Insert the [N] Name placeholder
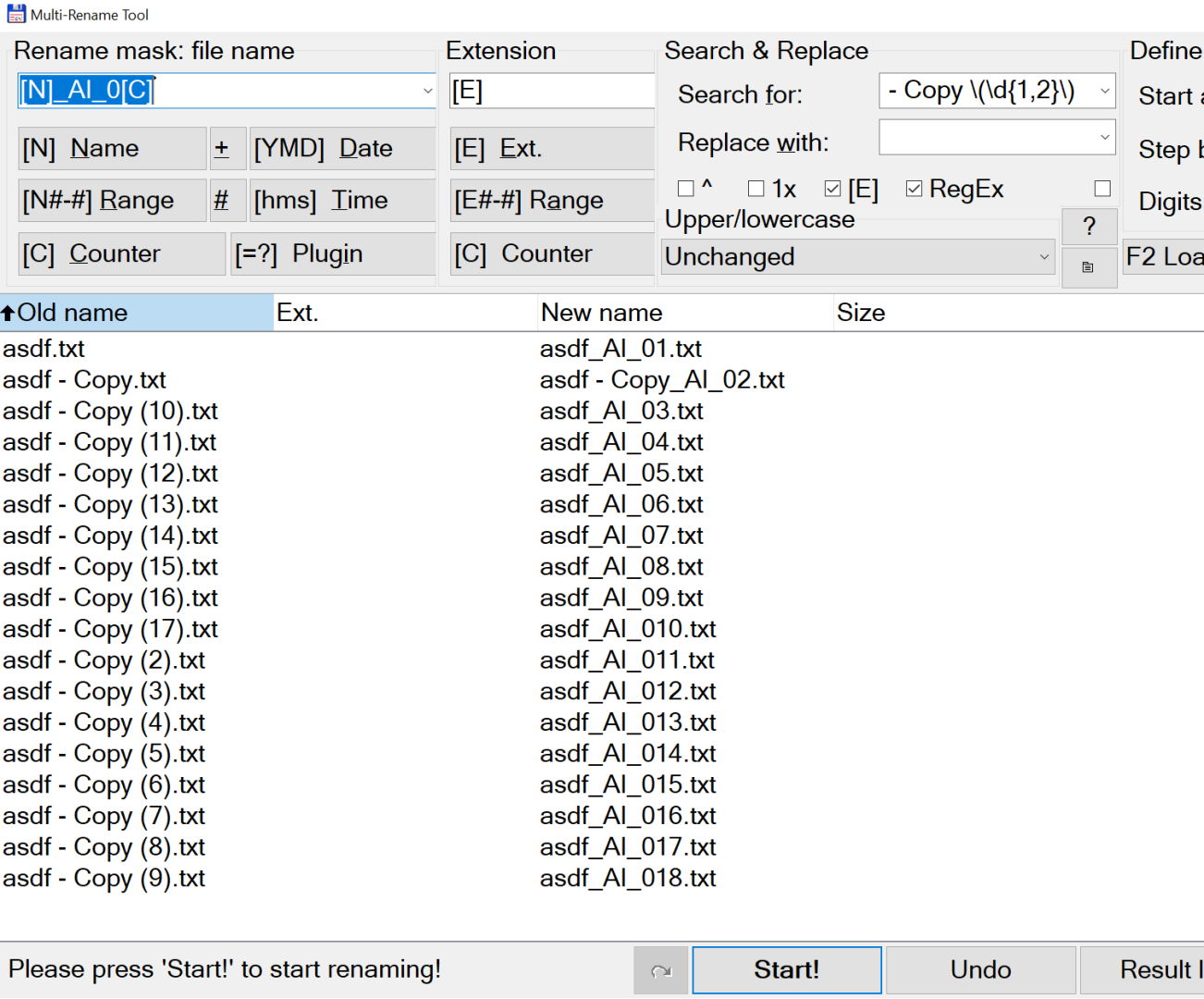The height and width of the screenshot is (999, 1204). [x=112, y=149]
